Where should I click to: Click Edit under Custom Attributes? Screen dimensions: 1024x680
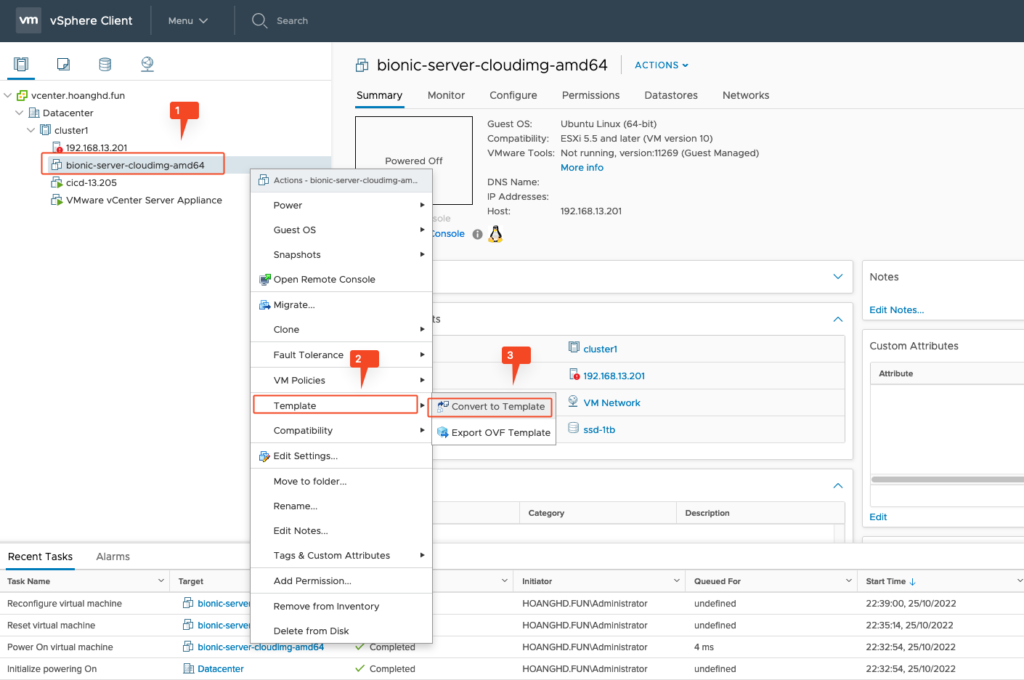pos(878,517)
